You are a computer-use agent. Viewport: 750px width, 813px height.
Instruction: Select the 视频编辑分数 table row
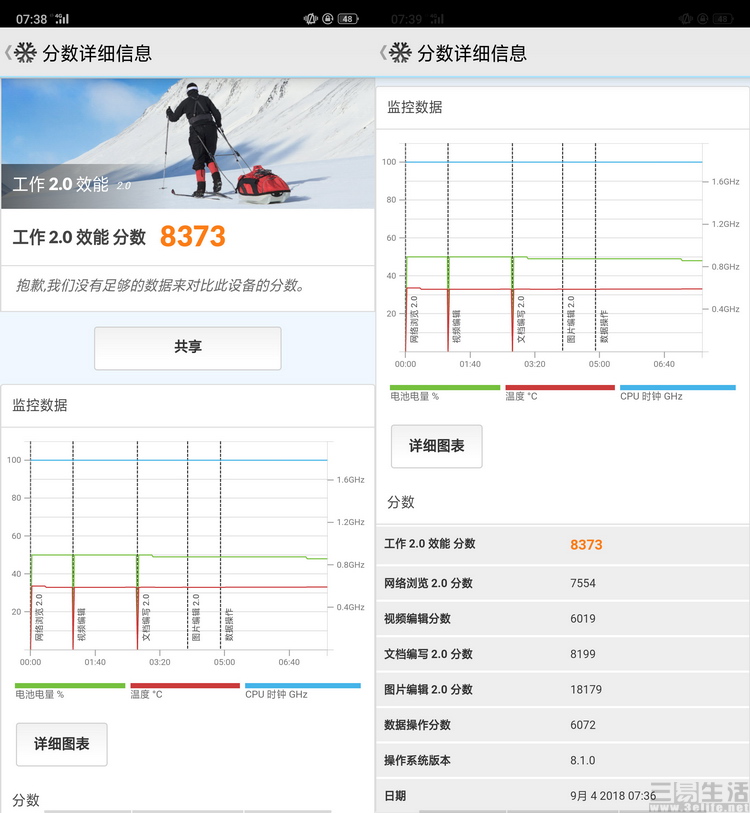[x=562, y=618]
